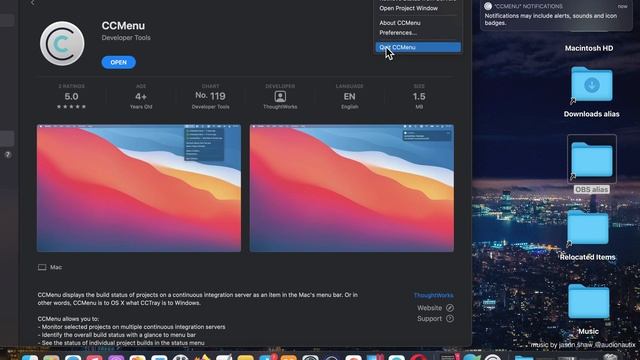This screenshot has width=640, height=360.
Task: Click the help question mark in sidebar
Action: pos(7,155)
